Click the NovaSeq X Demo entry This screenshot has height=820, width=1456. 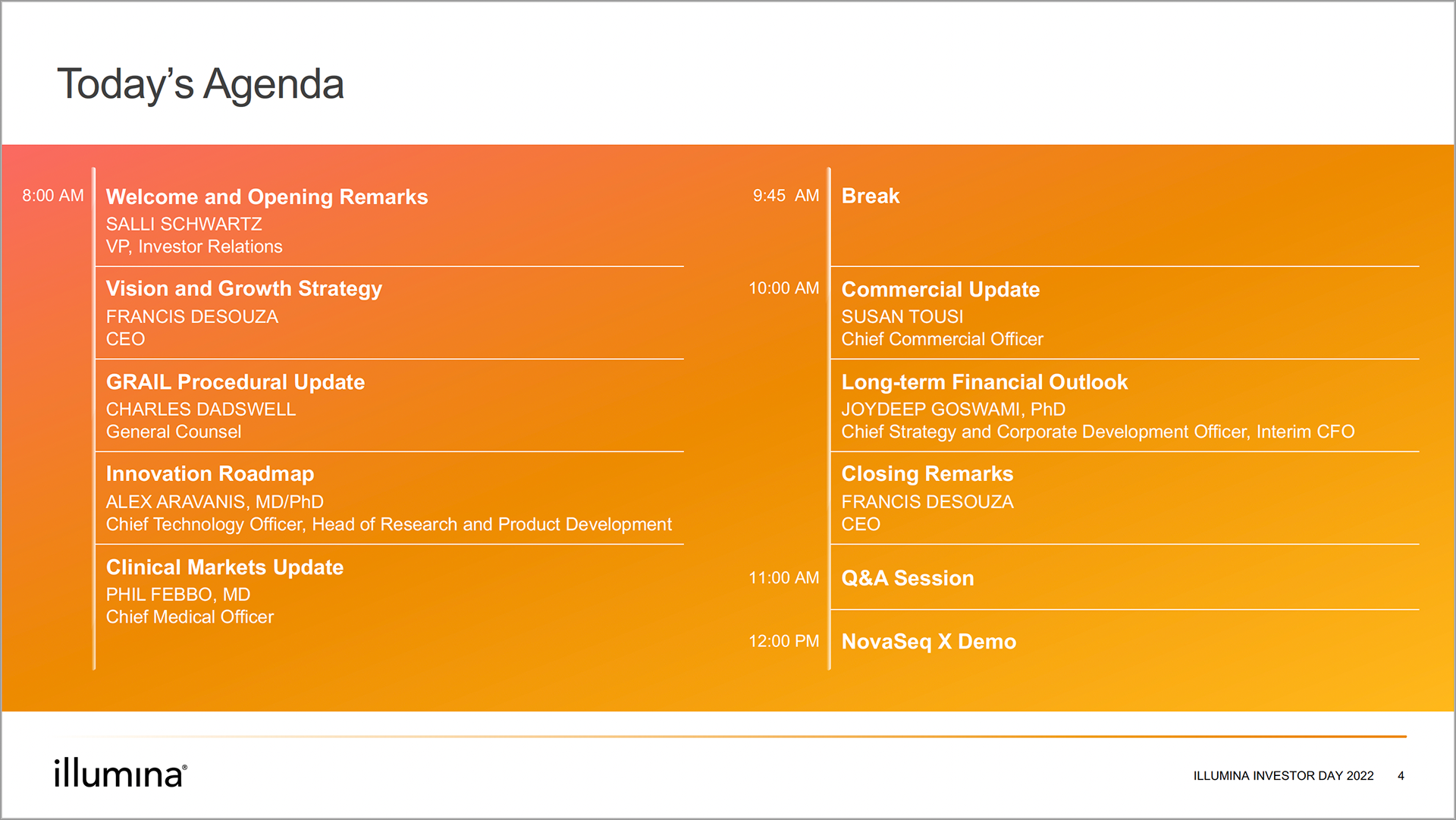click(x=929, y=642)
